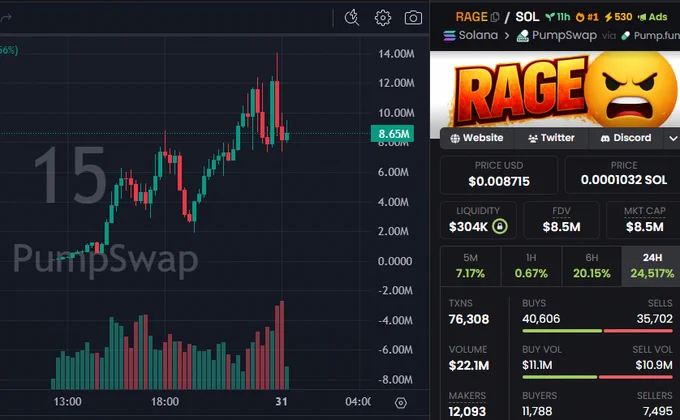This screenshot has width=680, height=420.
Task: Click the 31 date axis label
Action: pyautogui.click(x=281, y=402)
